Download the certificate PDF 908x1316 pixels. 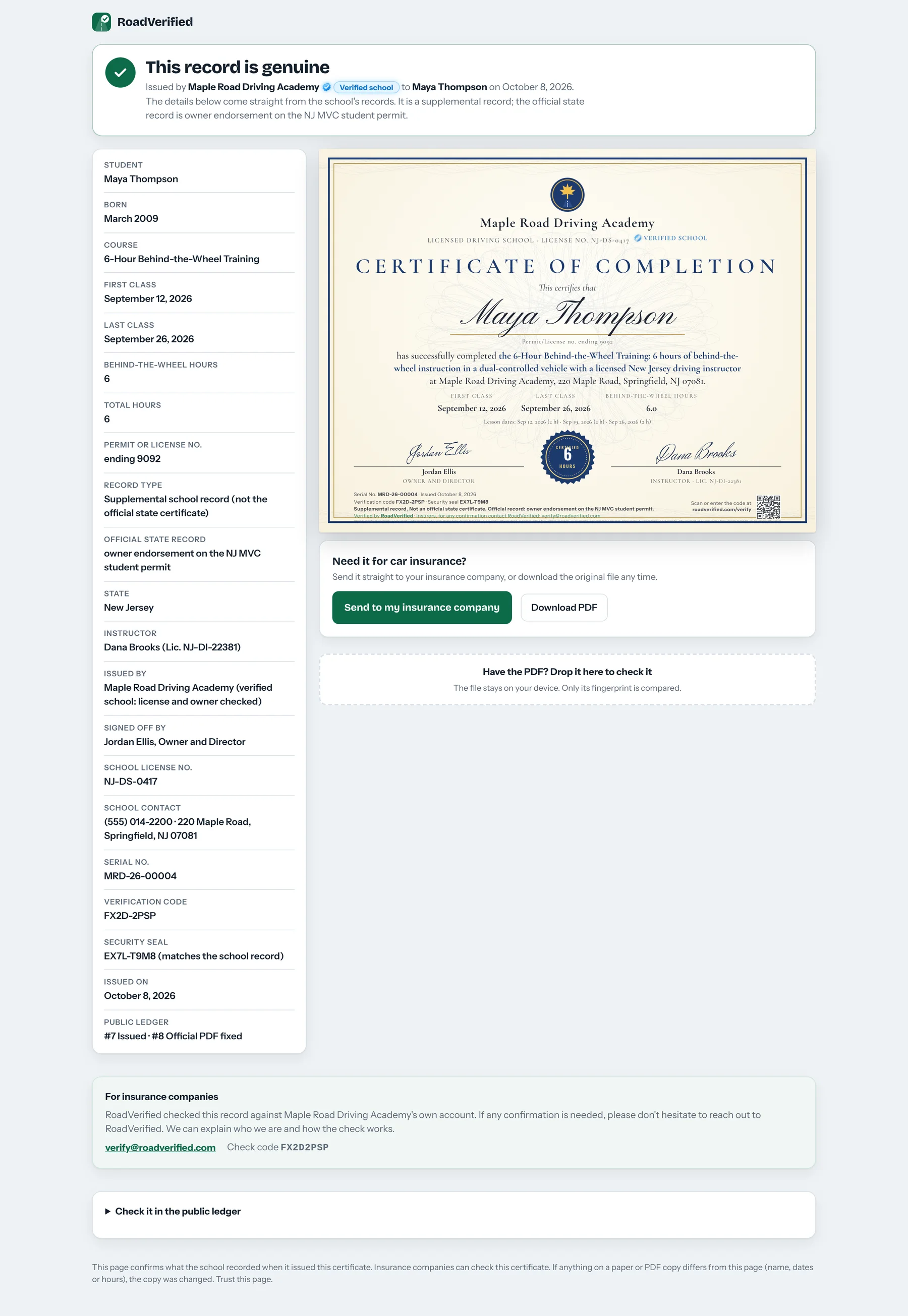tap(564, 608)
